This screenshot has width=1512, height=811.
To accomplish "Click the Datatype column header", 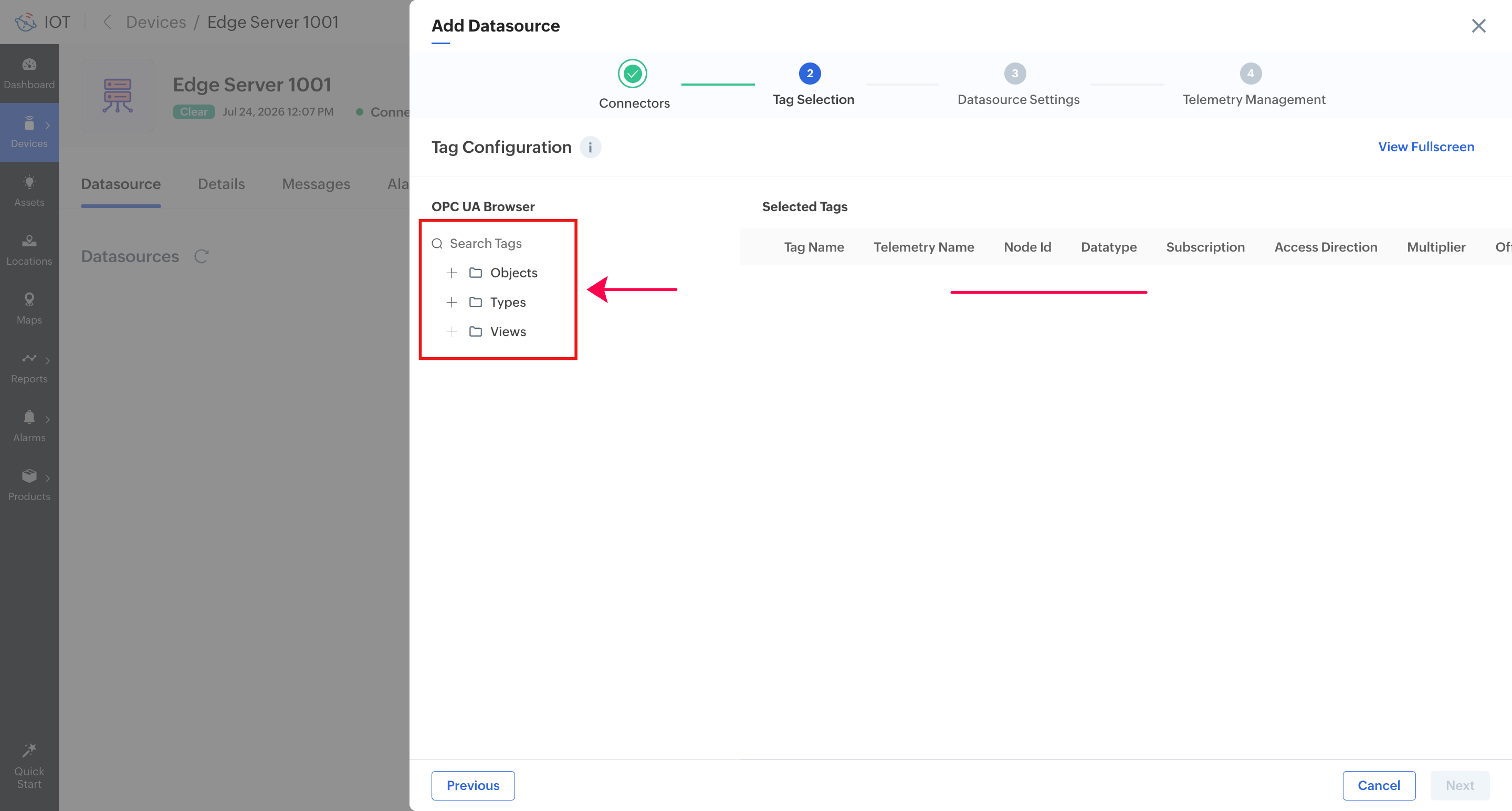I will pos(1108,247).
